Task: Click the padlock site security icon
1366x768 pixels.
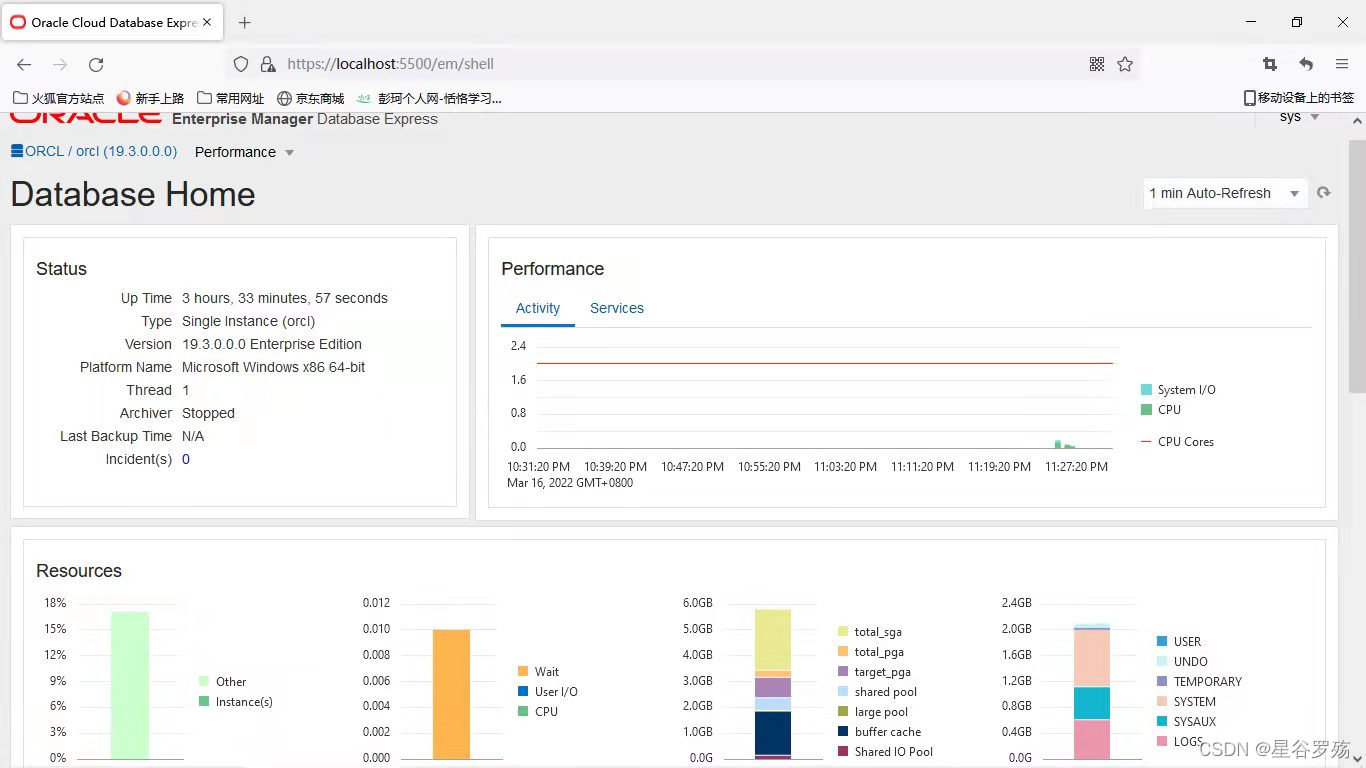Action: point(267,64)
